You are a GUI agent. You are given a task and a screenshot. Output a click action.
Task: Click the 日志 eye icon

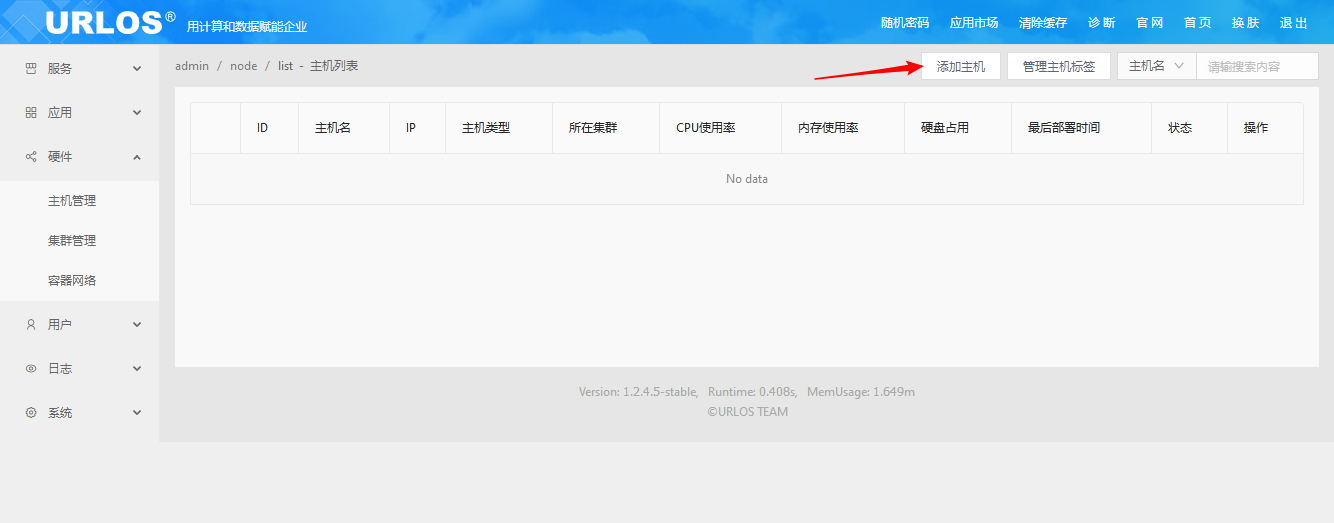point(31,369)
